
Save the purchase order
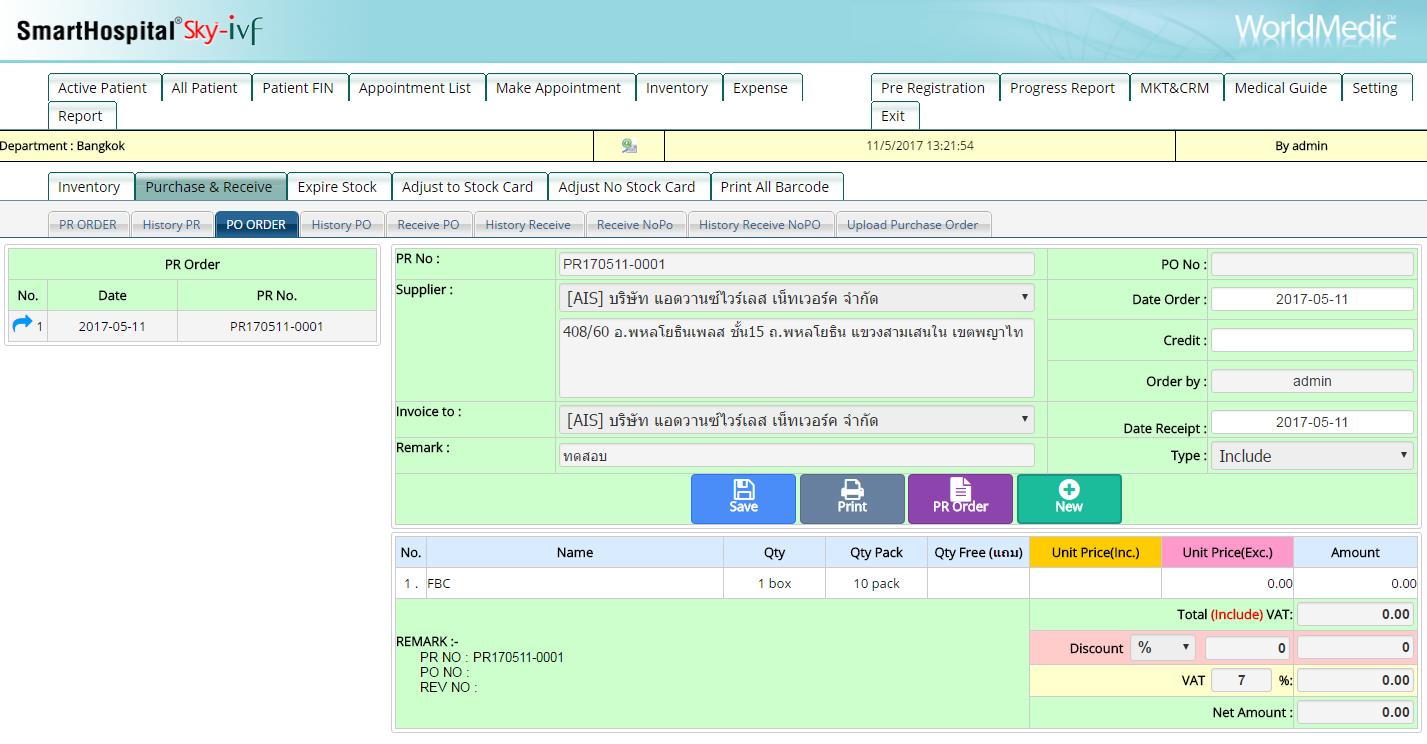click(x=743, y=498)
